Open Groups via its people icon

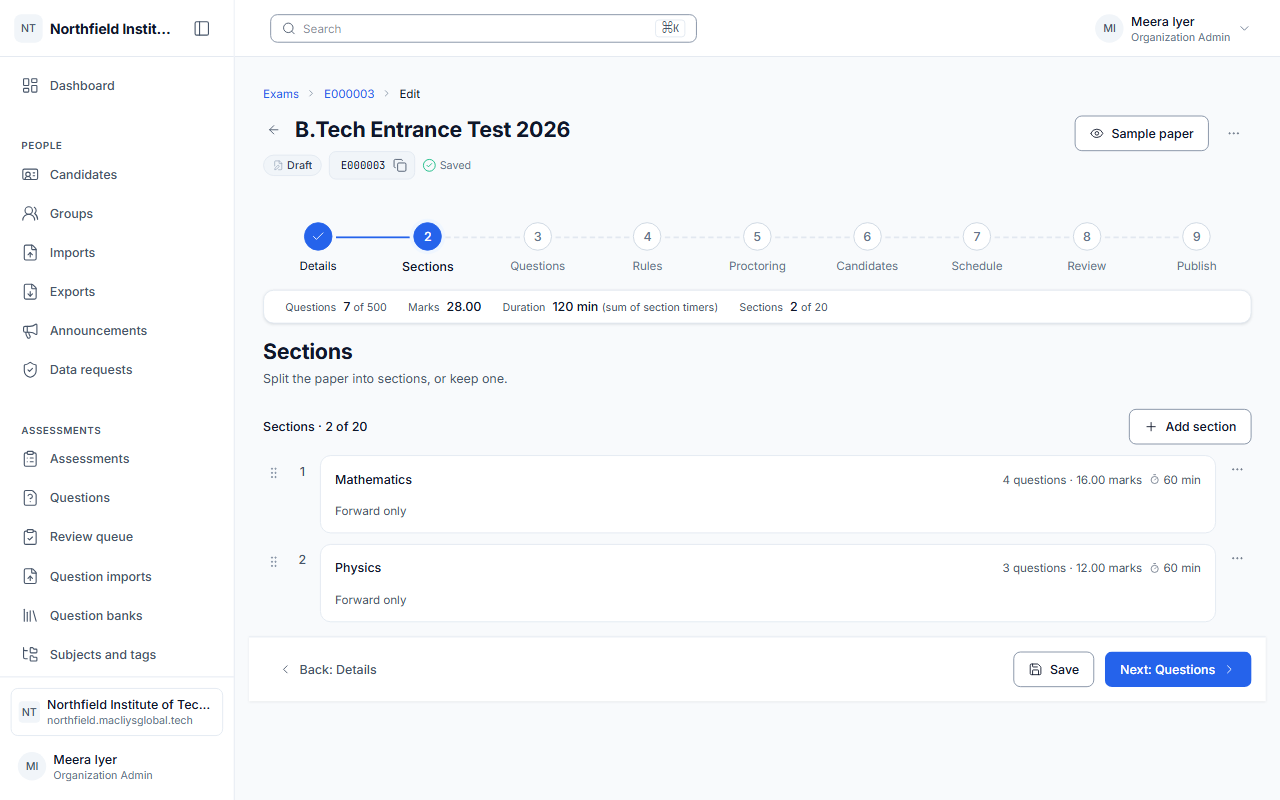pyautogui.click(x=30, y=214)
